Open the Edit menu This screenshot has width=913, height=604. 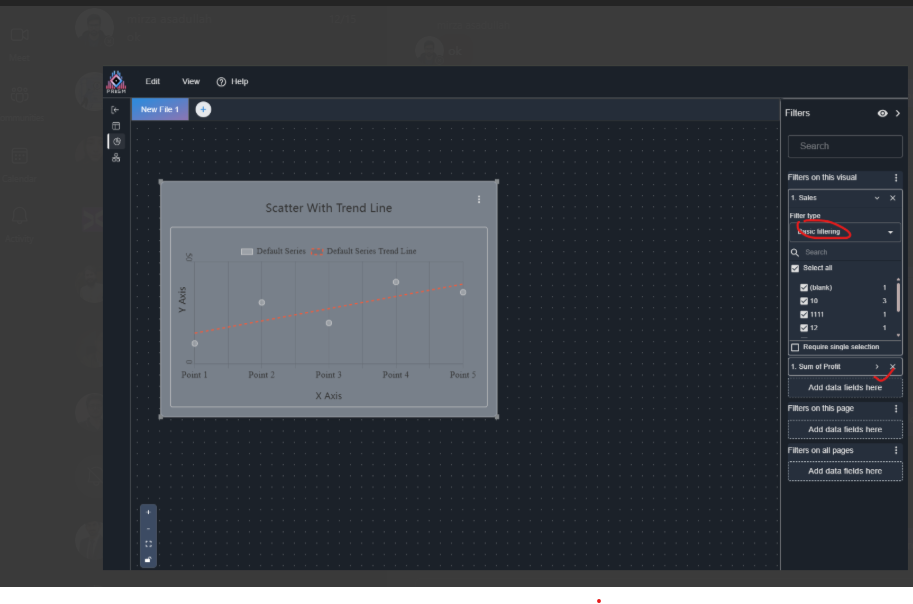pos(152,82)
